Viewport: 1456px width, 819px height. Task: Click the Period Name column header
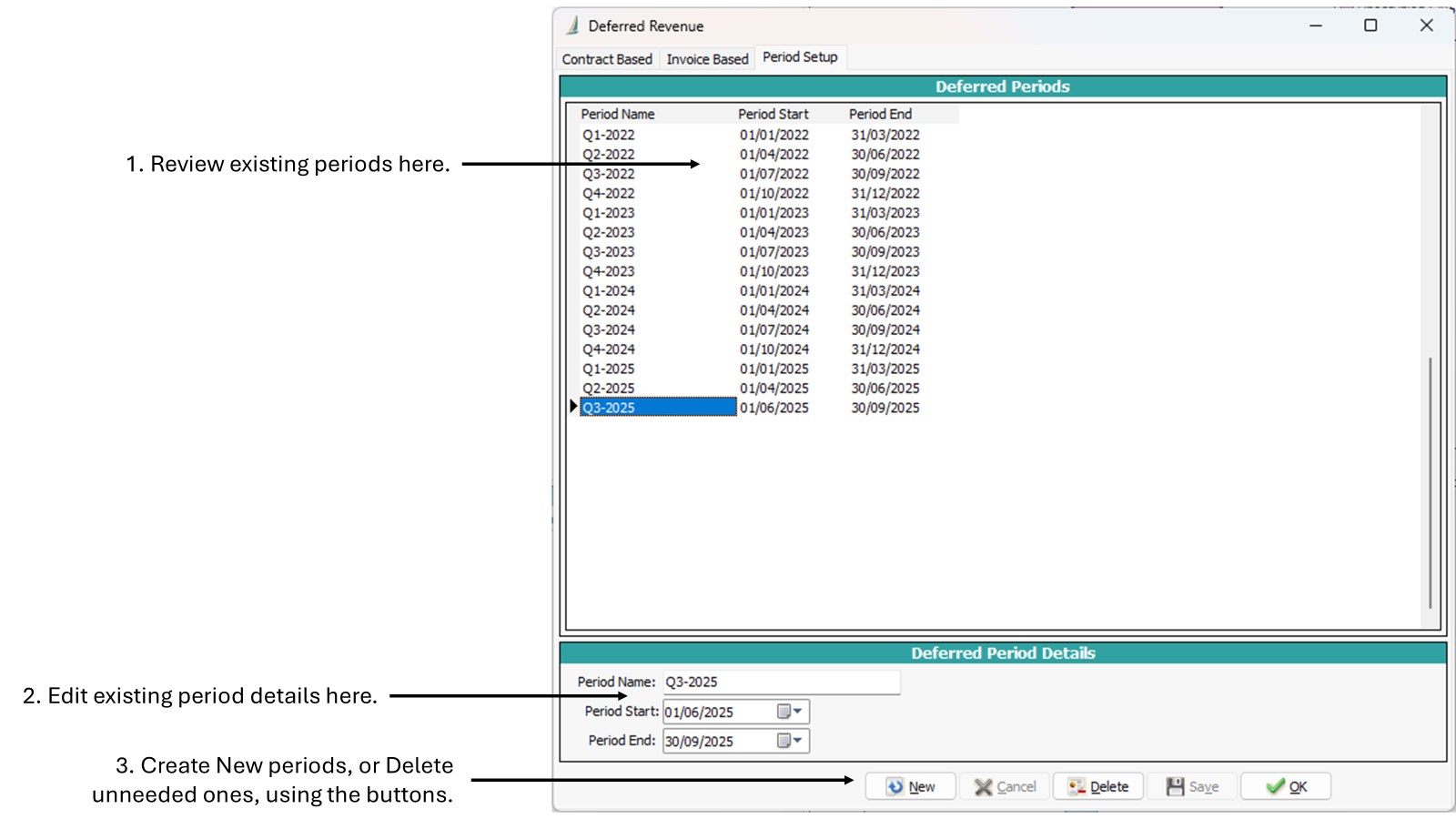pos(618,114)
